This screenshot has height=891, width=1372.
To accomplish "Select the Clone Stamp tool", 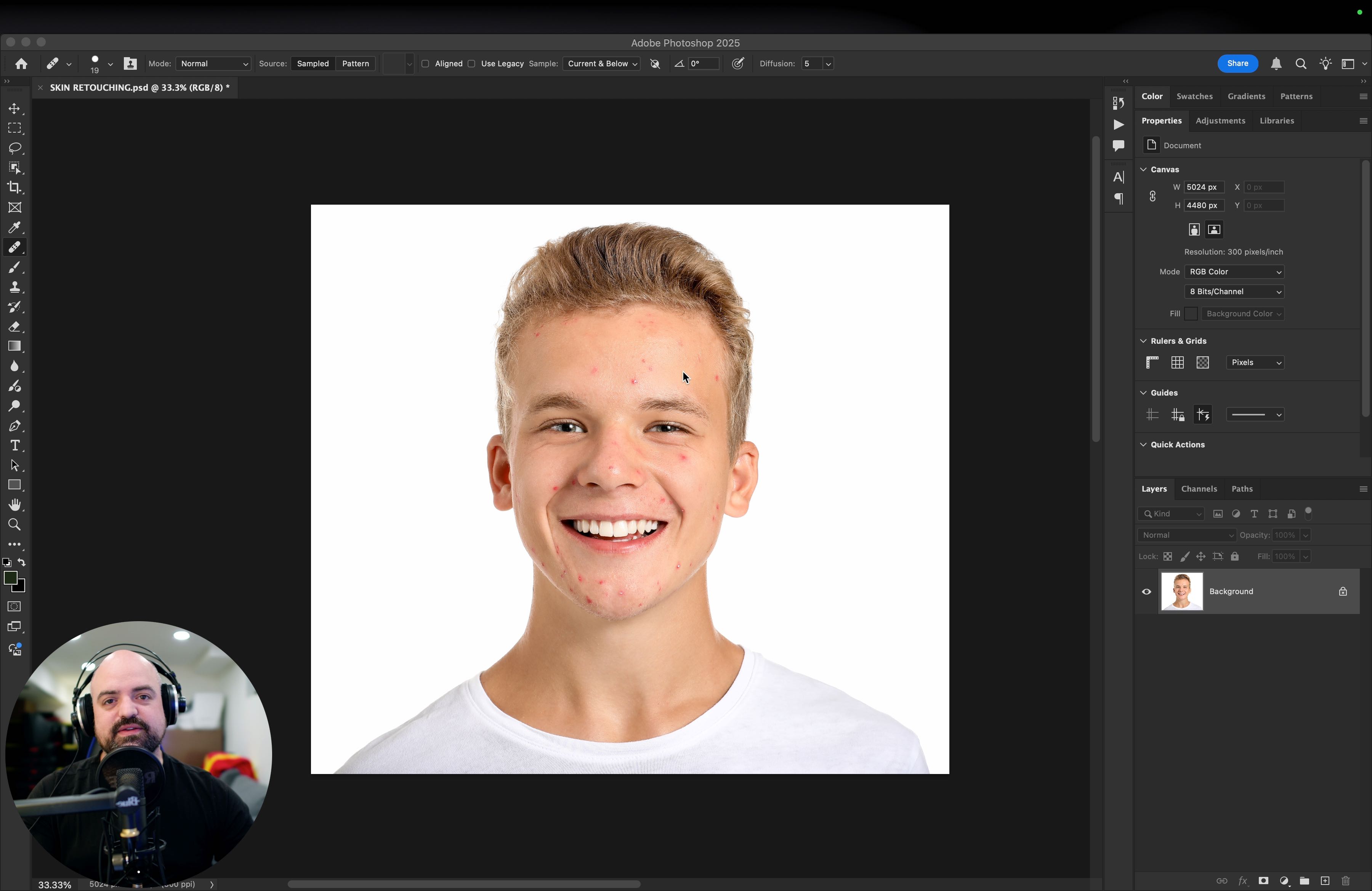I will (14, 287).
